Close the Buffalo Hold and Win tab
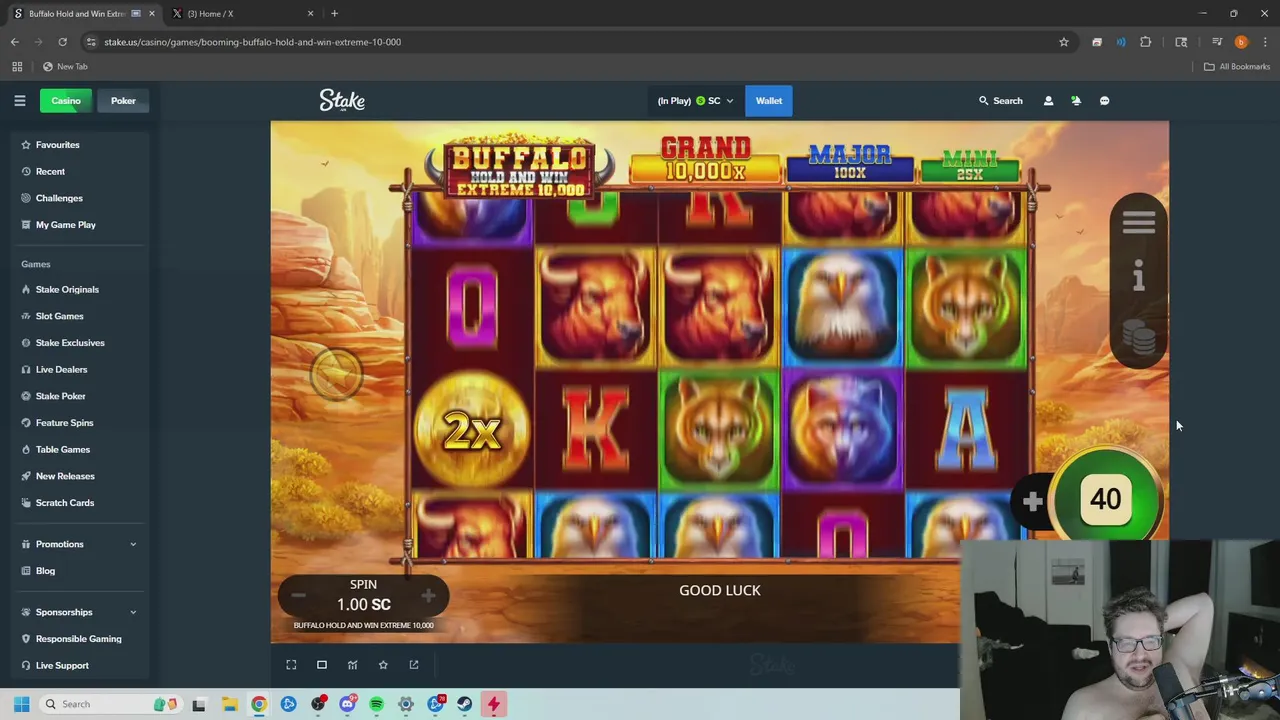 point(151,13)
